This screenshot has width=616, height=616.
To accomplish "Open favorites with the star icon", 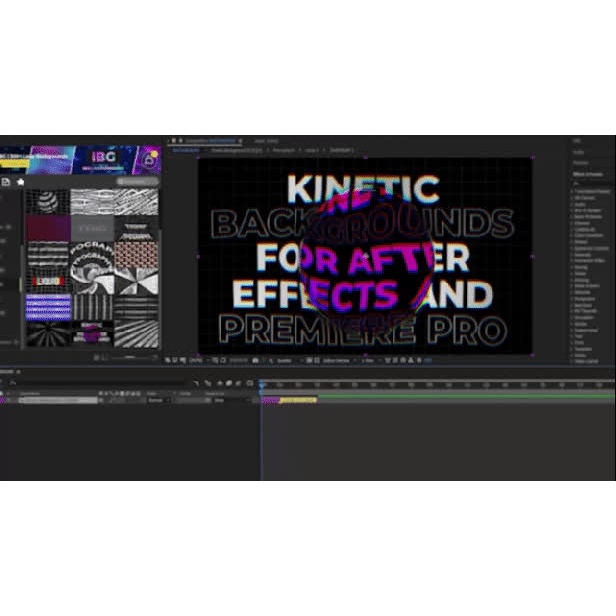I will (x=20, y=182).
